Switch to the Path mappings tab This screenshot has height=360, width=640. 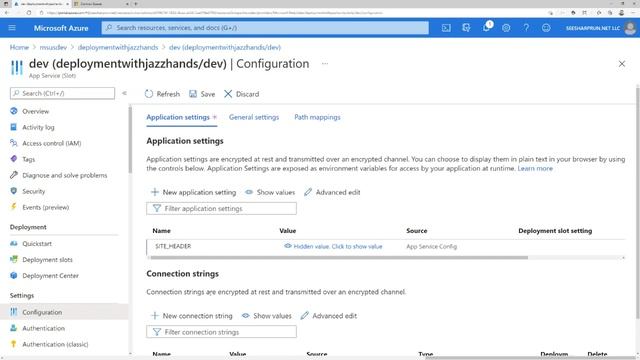(317, 117)
